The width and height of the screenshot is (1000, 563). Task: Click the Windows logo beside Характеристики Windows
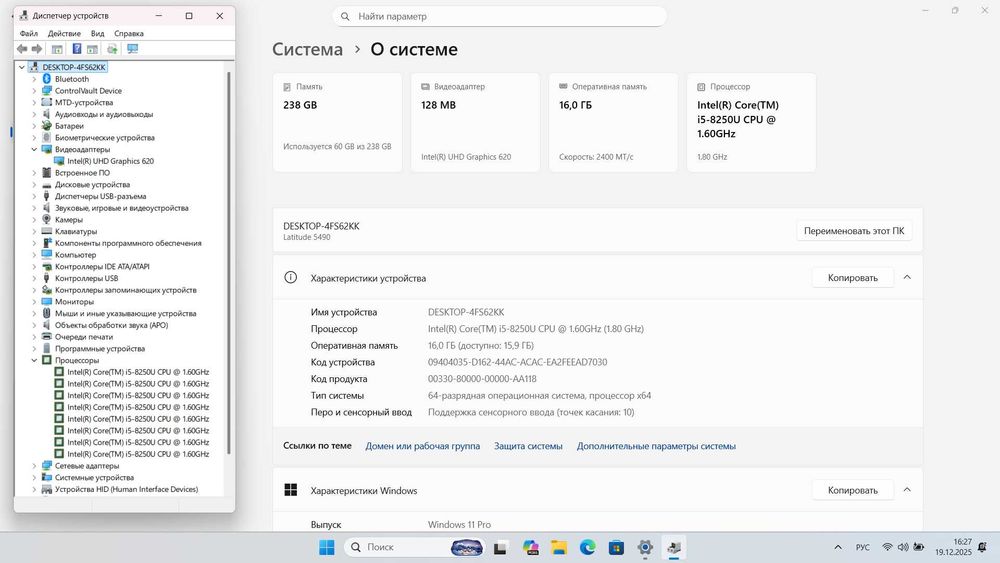[x=291, y=490]
